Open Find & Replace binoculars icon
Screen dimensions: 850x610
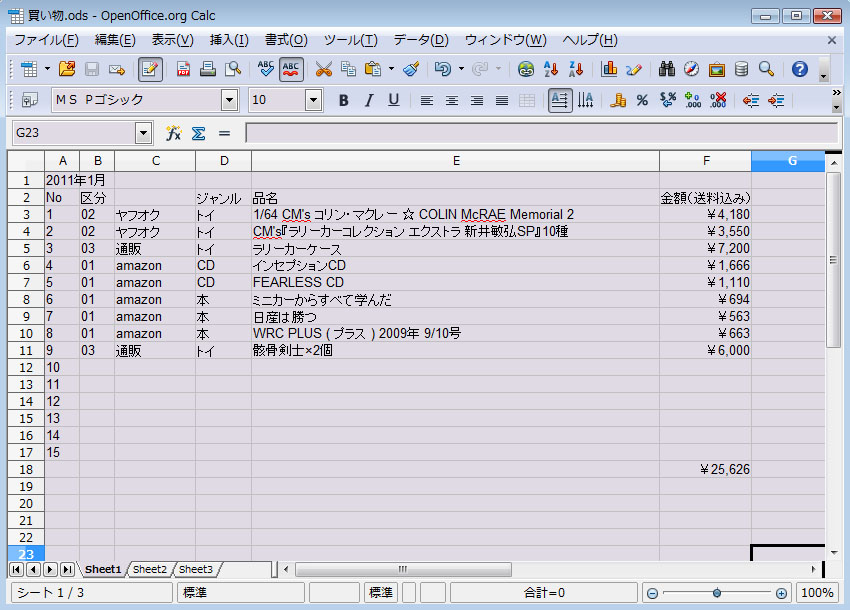point(666,69)
